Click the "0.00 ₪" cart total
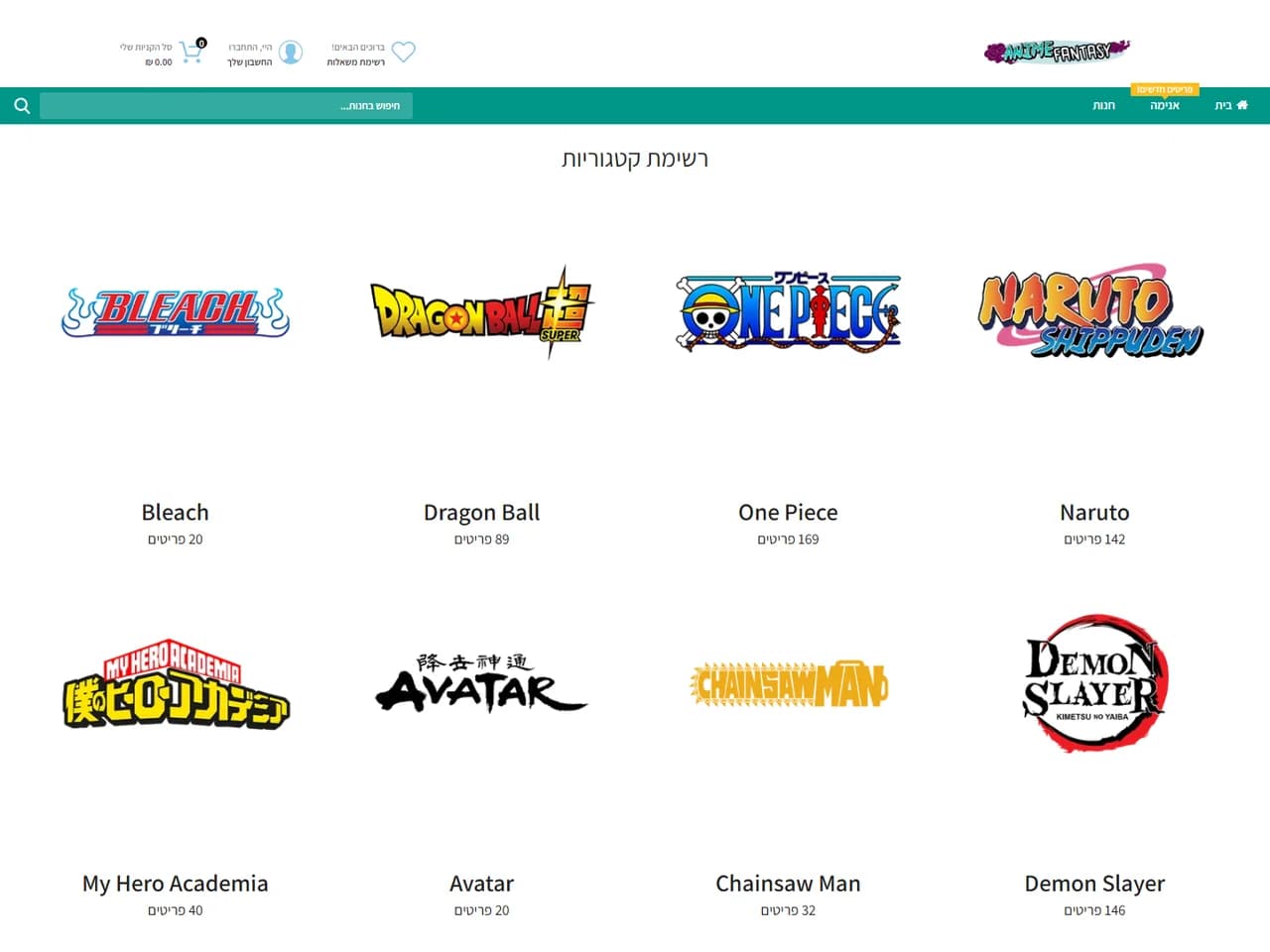This screenshot has height=952, width=1270. point(159,62)
